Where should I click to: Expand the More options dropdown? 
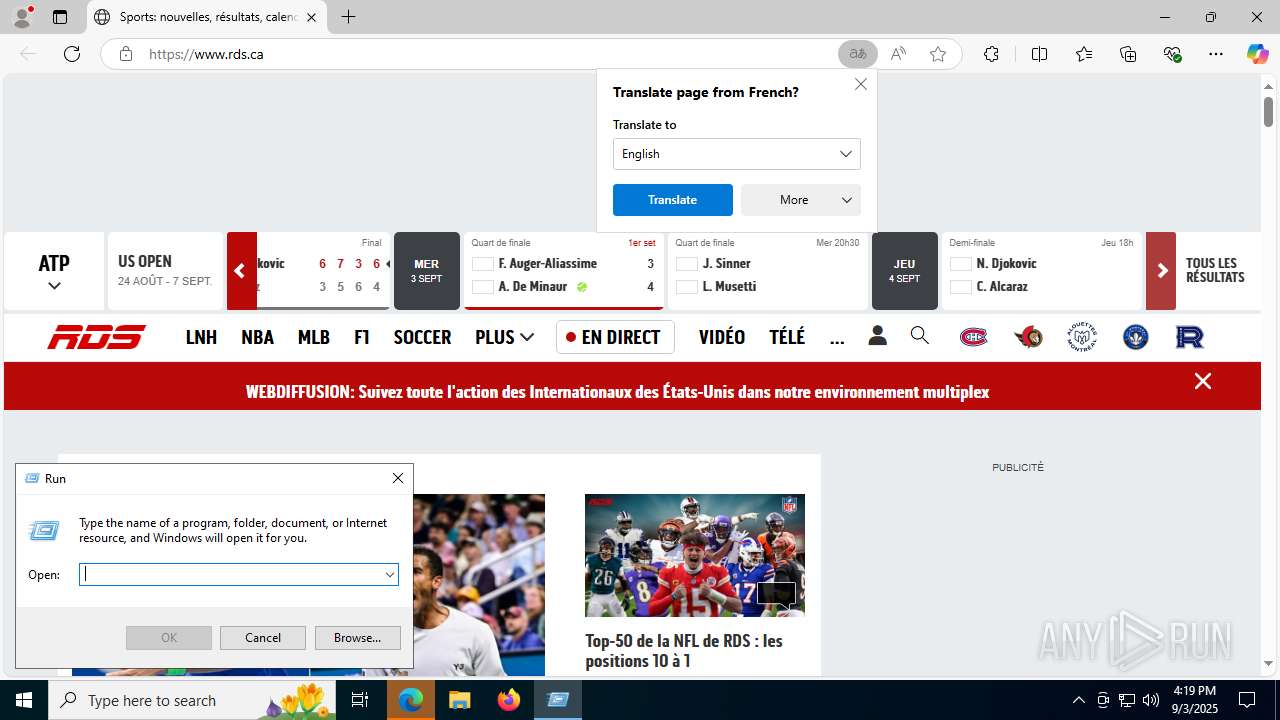pos(801,200)
